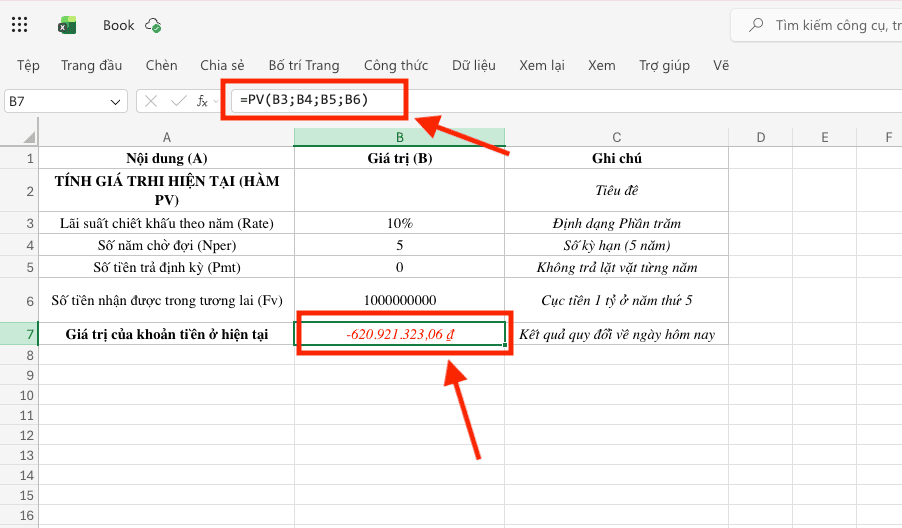Viewport: 902px width, 528px height.
Task: Click the formula bar showing =PV(B3;B4;B5;B6)
Action: pyautogui.click(x=567, y=101)
